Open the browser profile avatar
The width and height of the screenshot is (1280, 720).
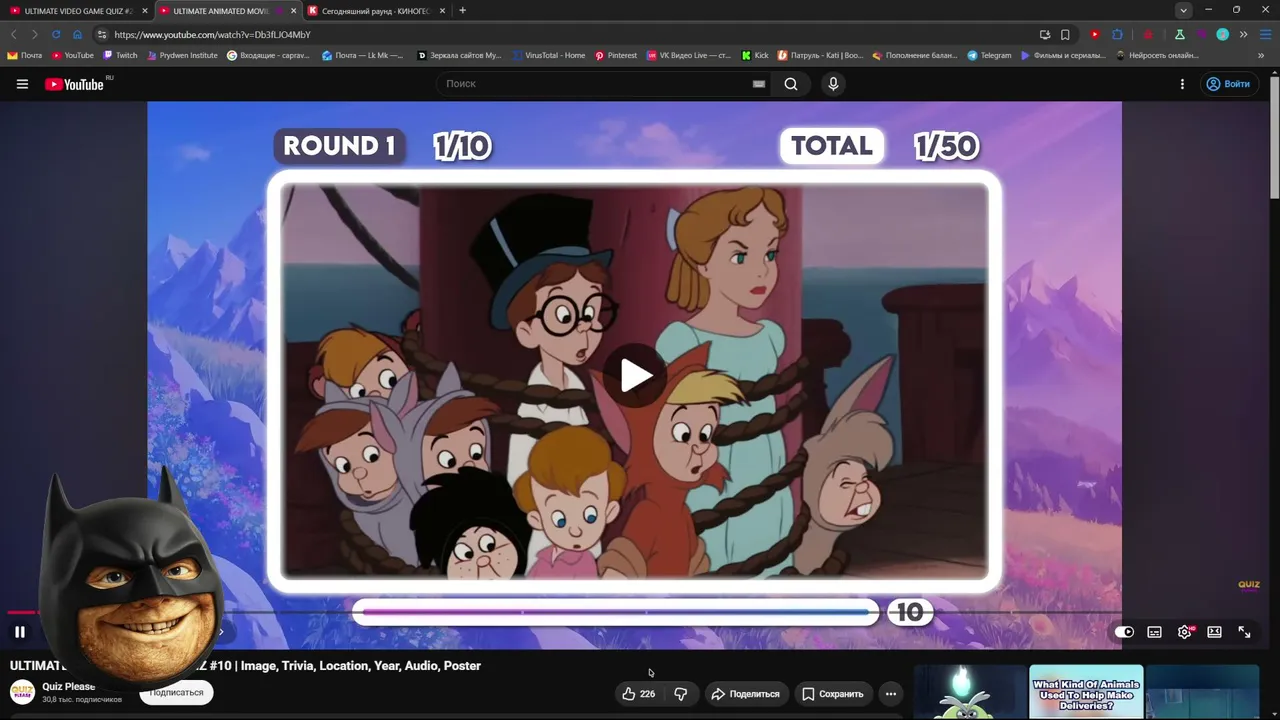pyautogui.click(x=1222, y=34)
